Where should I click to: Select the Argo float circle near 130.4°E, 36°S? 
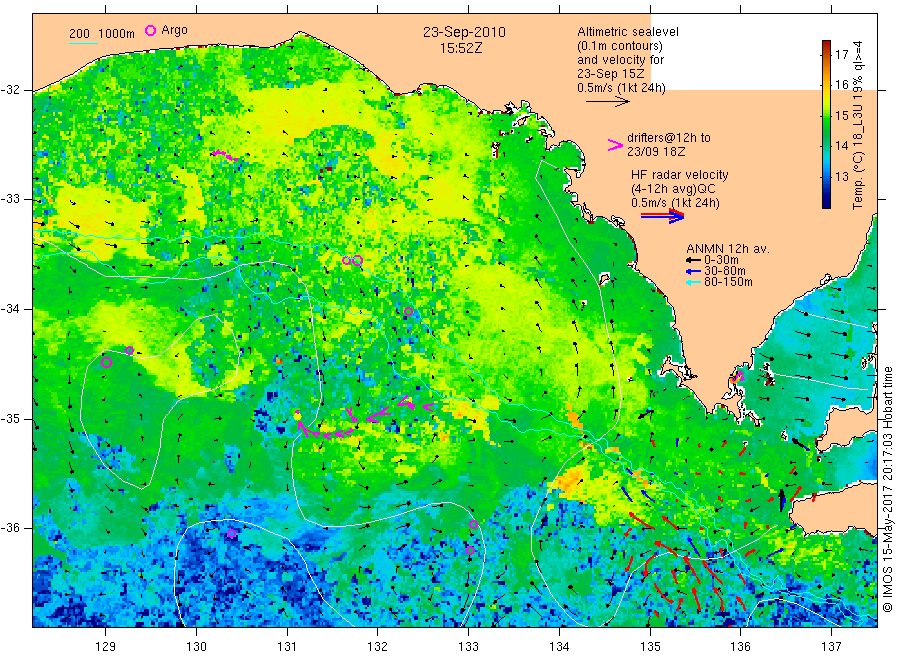(231, 534)
